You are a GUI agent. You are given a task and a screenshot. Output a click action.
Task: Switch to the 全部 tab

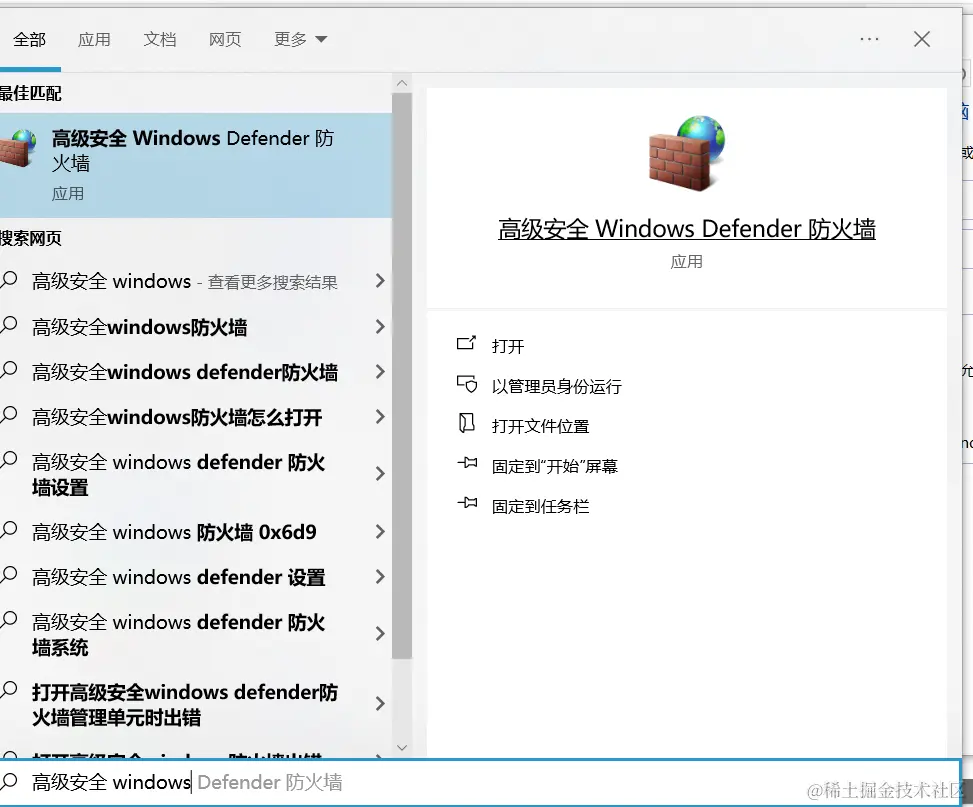29,40
